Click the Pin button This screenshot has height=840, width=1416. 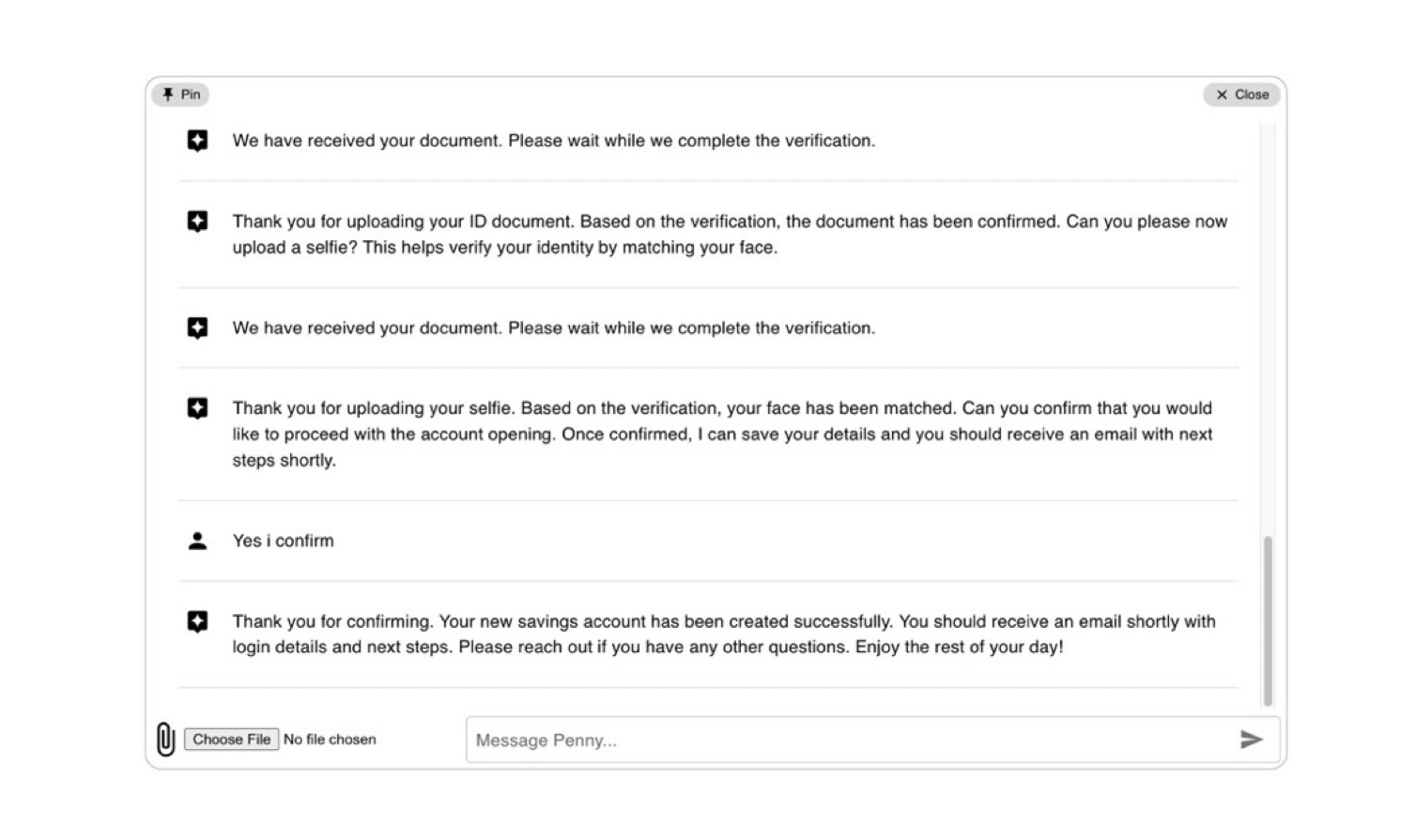pos(181,95)
